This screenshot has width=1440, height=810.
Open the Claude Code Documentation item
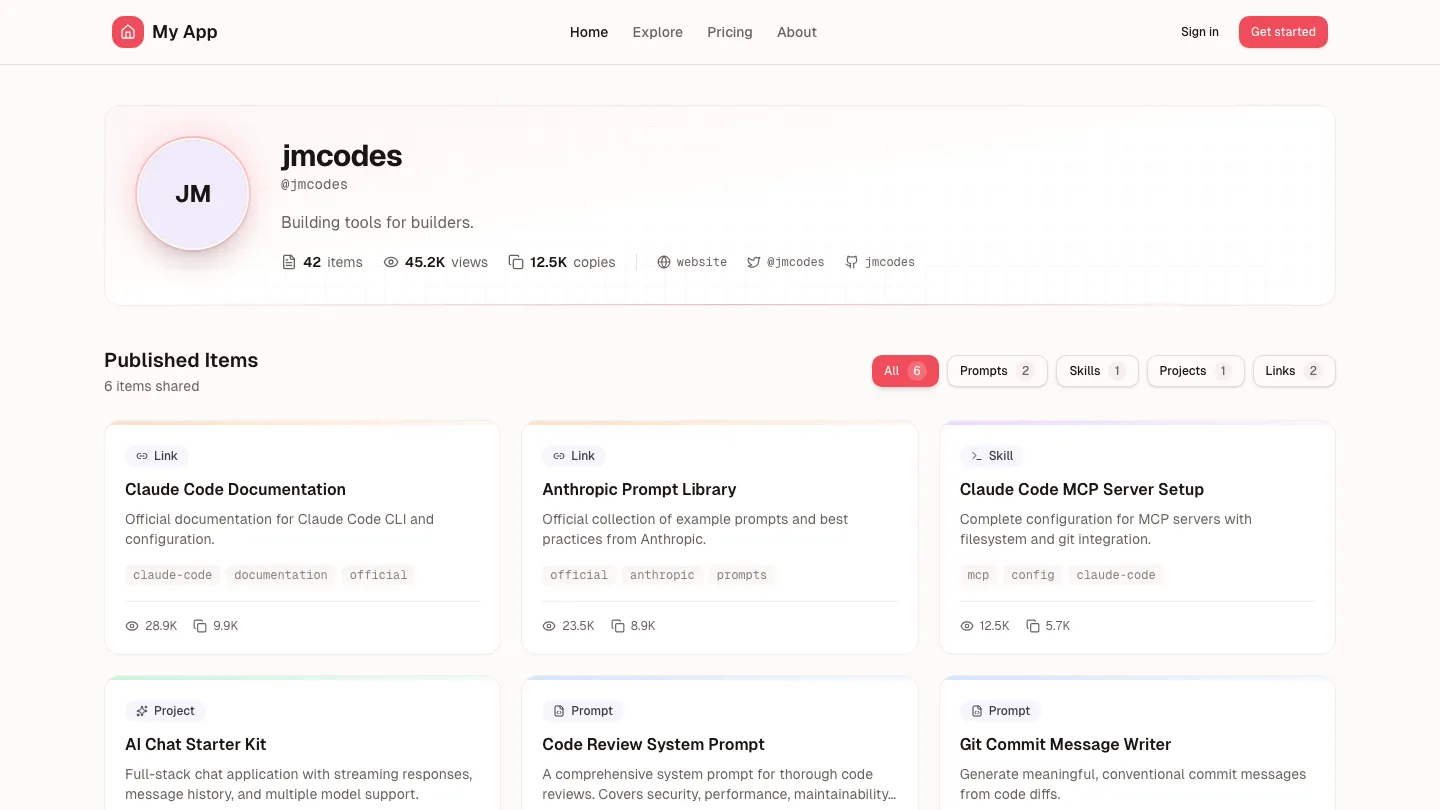[x=302, y=537]
